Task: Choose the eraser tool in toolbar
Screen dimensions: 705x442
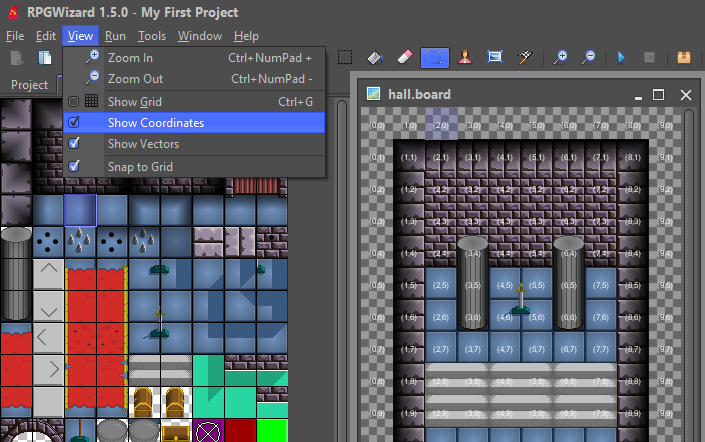Action: point(404,58)
